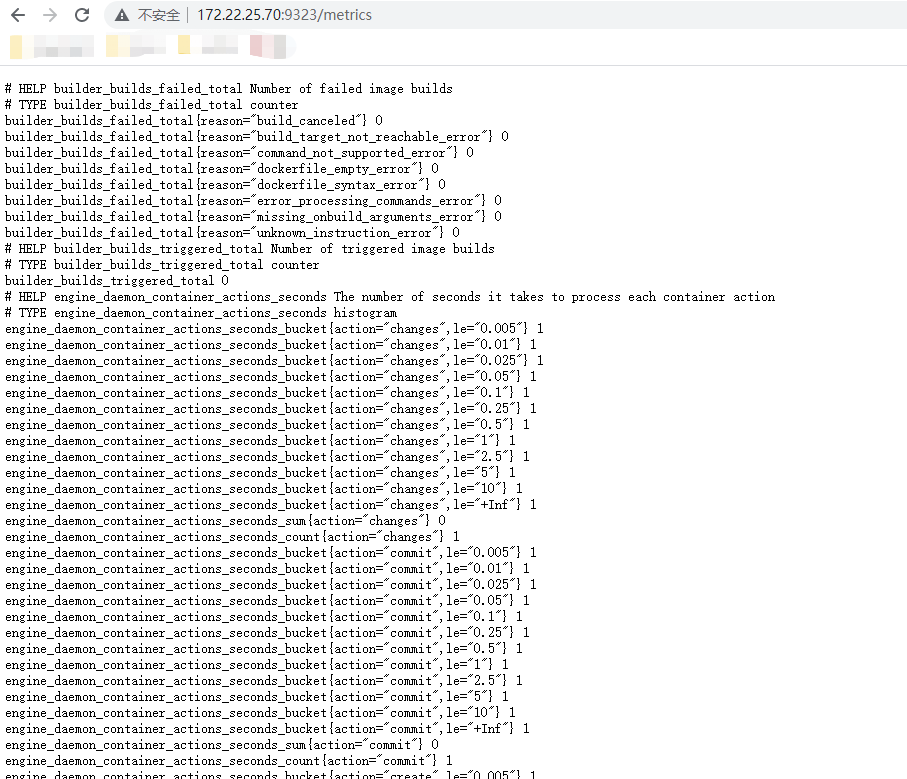
Task: Click the seconds_count action="commit" line
Action: tap(228, 760)
